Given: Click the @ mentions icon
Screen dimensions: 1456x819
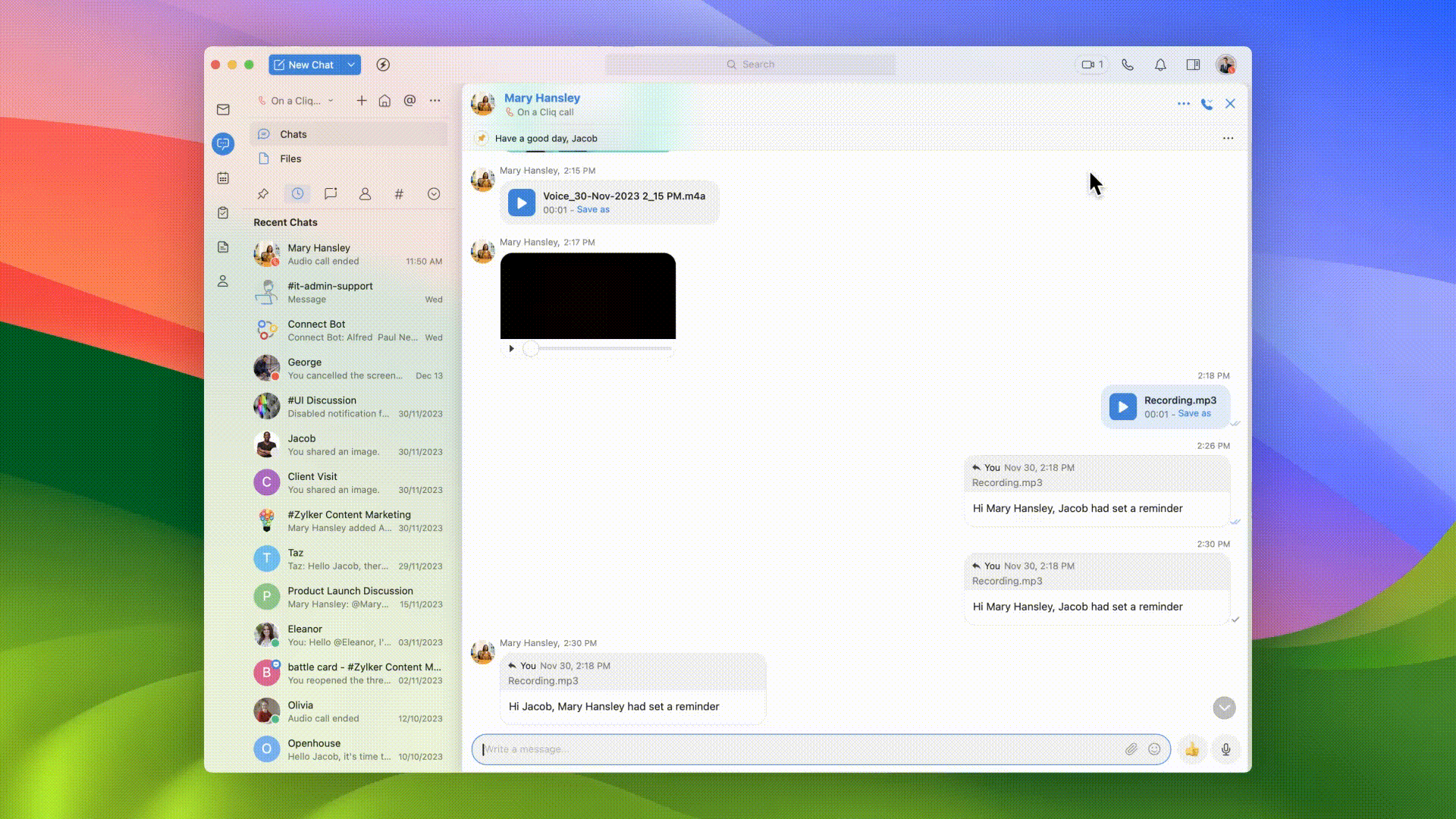Looking at the screenshot, I should click(409, 101).
